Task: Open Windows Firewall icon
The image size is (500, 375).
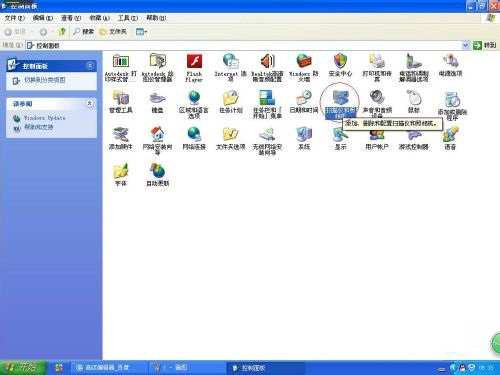Action: (x=304, y=62)
